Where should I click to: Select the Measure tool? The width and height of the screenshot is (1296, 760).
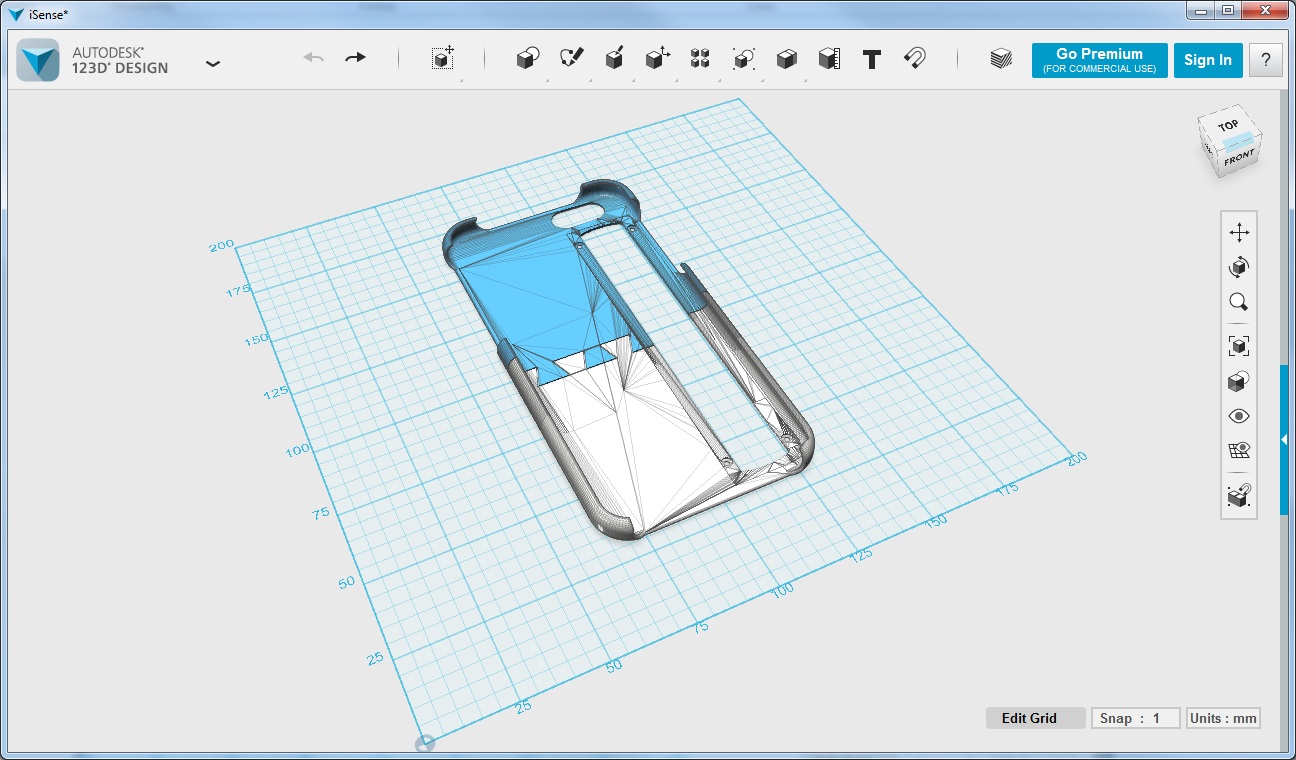pos(828,59)
